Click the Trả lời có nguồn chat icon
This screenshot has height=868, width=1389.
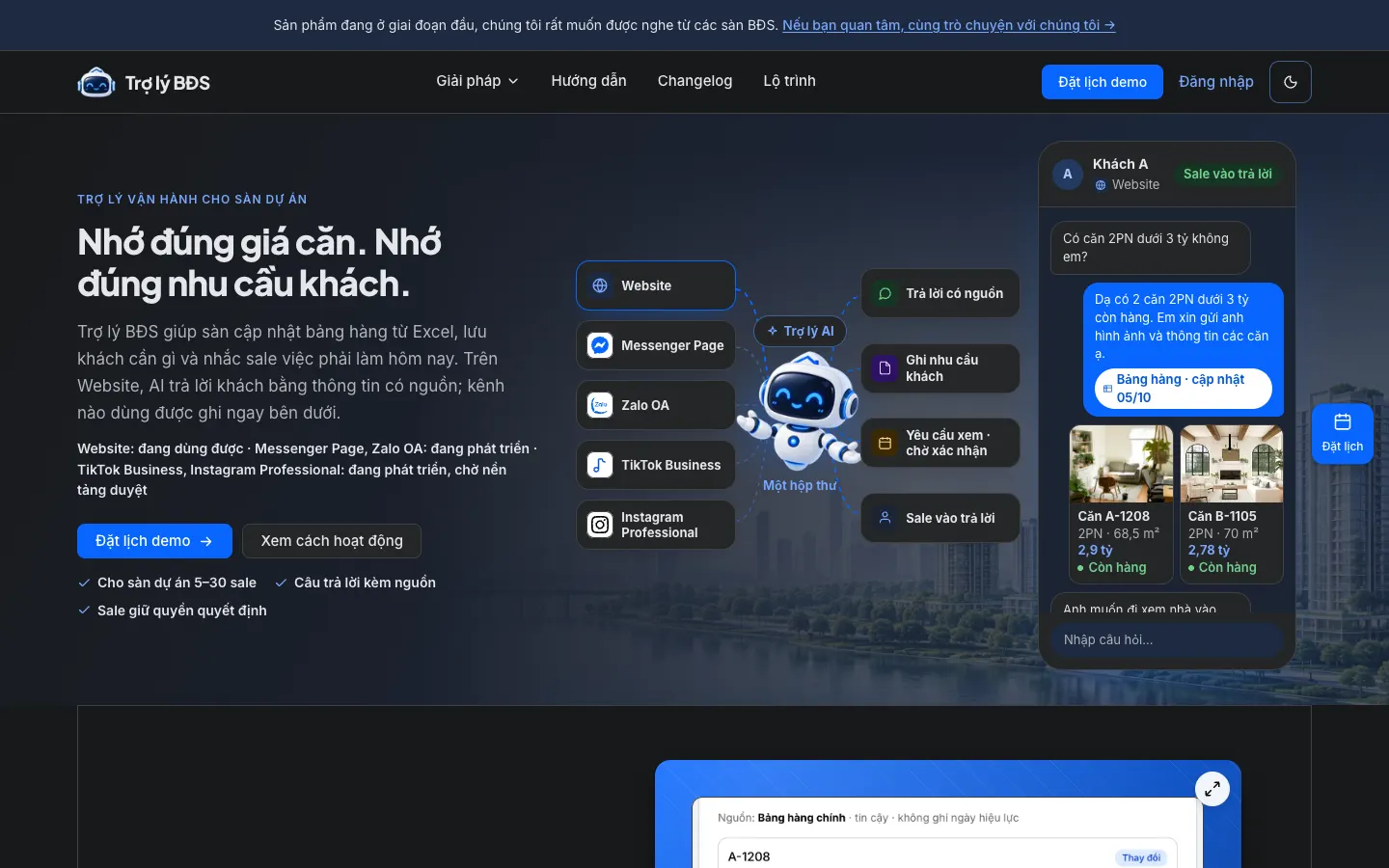click(885, 293)
